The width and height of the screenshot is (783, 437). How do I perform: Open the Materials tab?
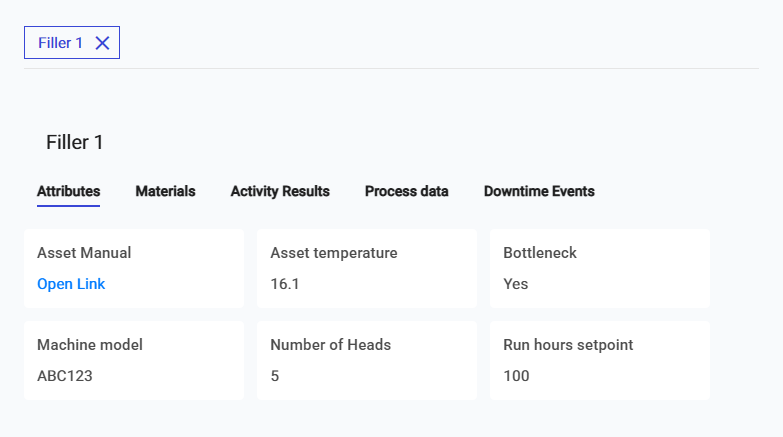(165, 191)
